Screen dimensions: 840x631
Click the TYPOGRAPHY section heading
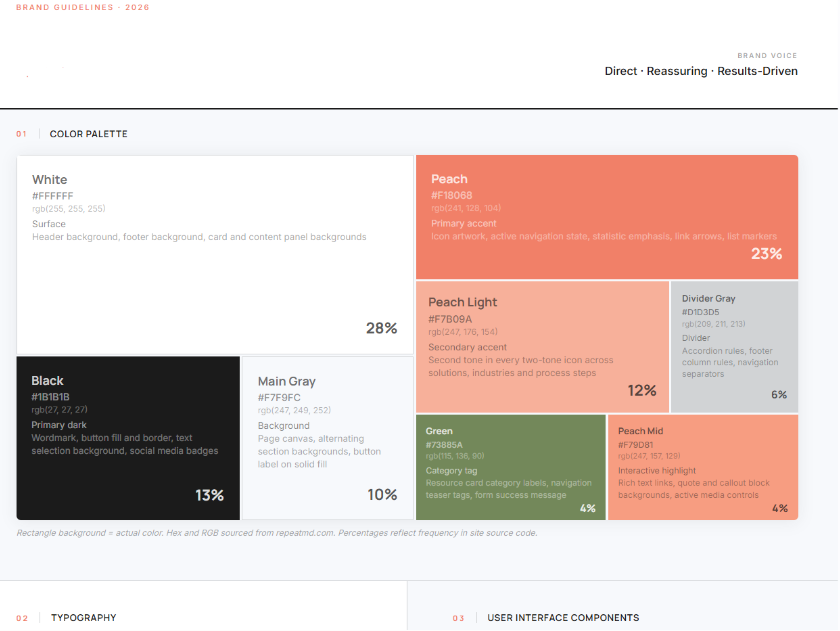pyautogui.click(x=84, y=618)
